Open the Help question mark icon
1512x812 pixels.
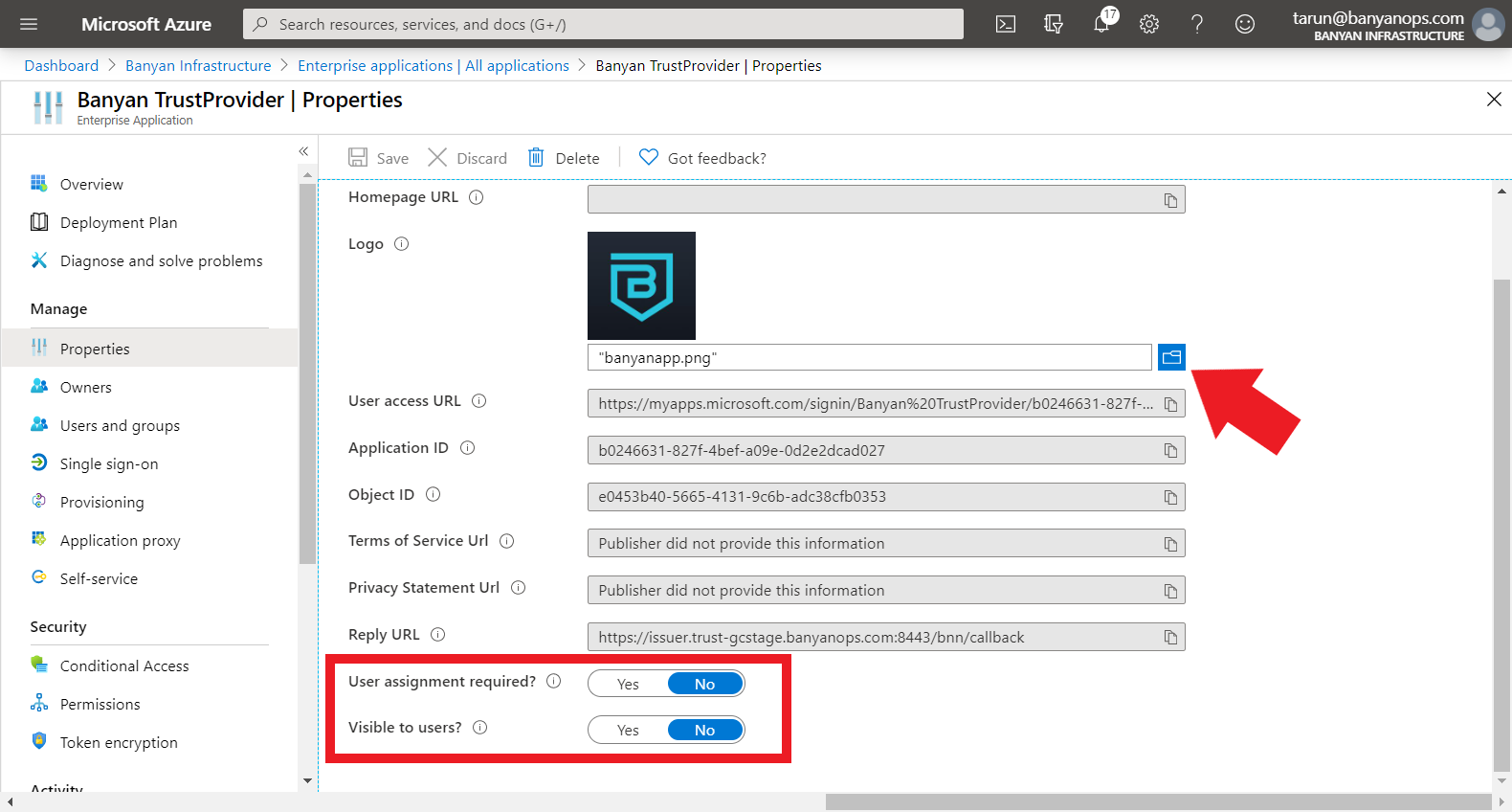coord(1197,24)
